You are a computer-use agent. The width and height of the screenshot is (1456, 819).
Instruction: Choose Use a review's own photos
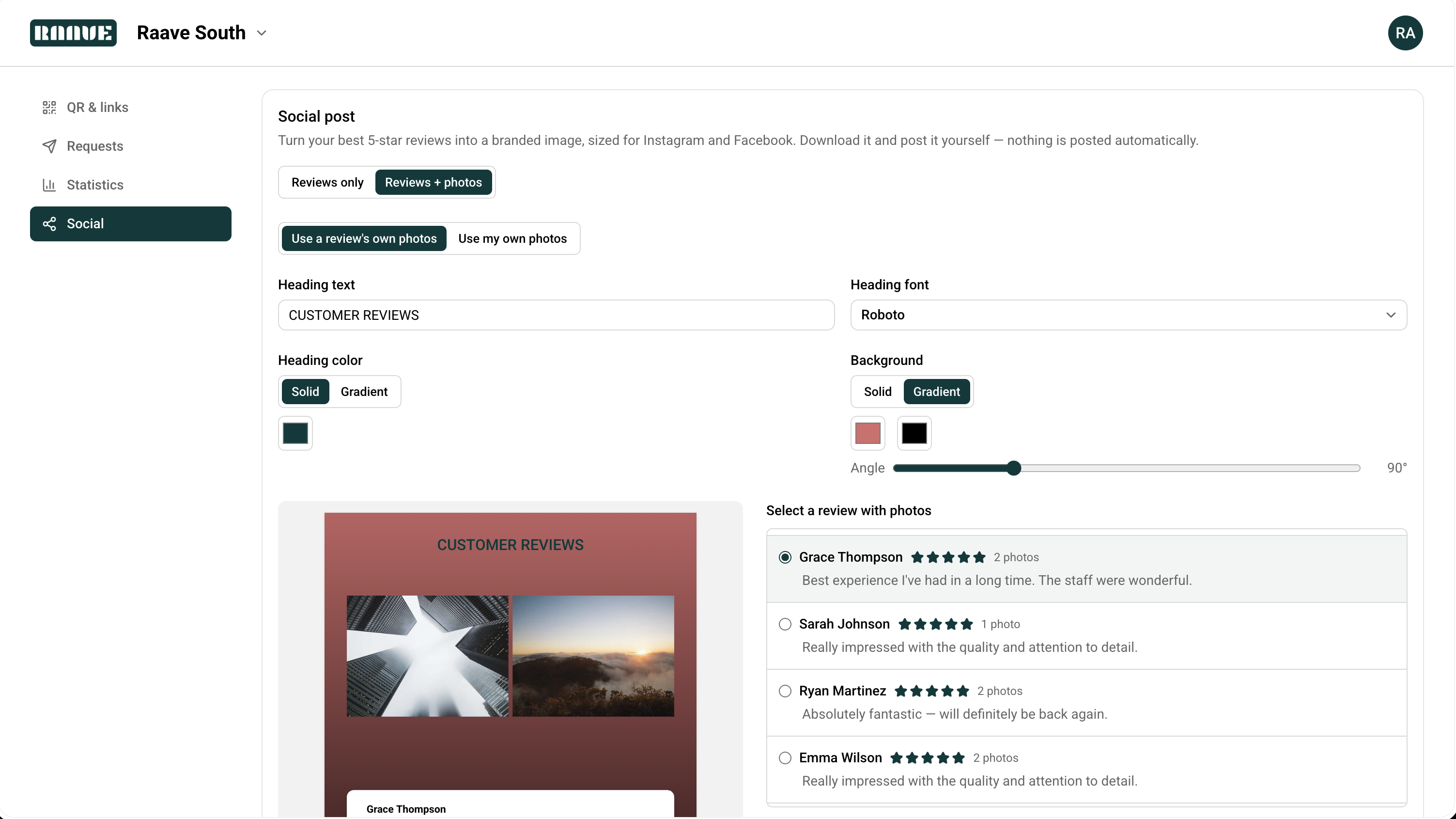click(x=364, y=238)
